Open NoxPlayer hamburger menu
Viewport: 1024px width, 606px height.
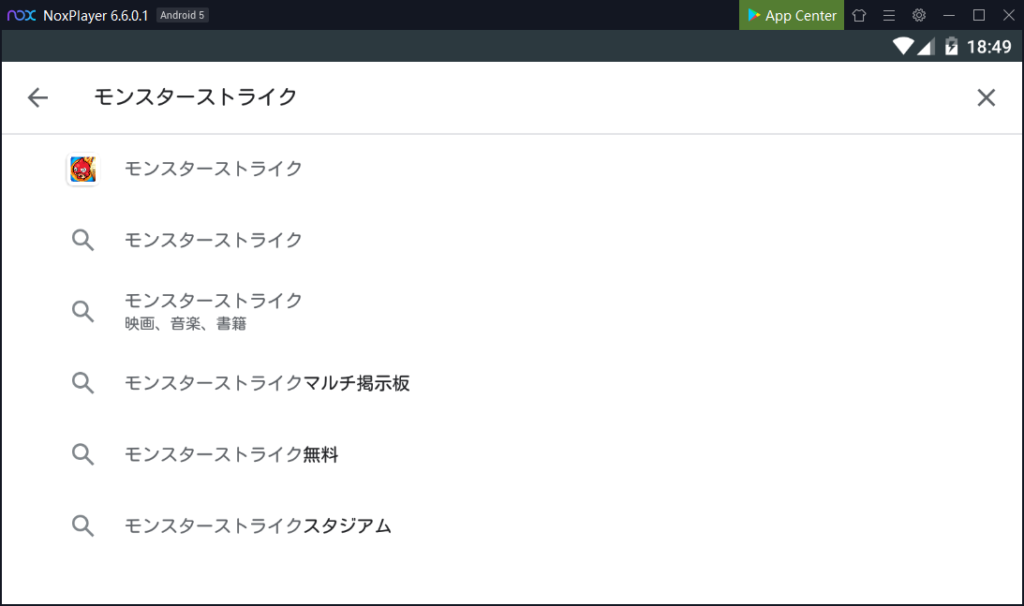click(x=889, y=15)
